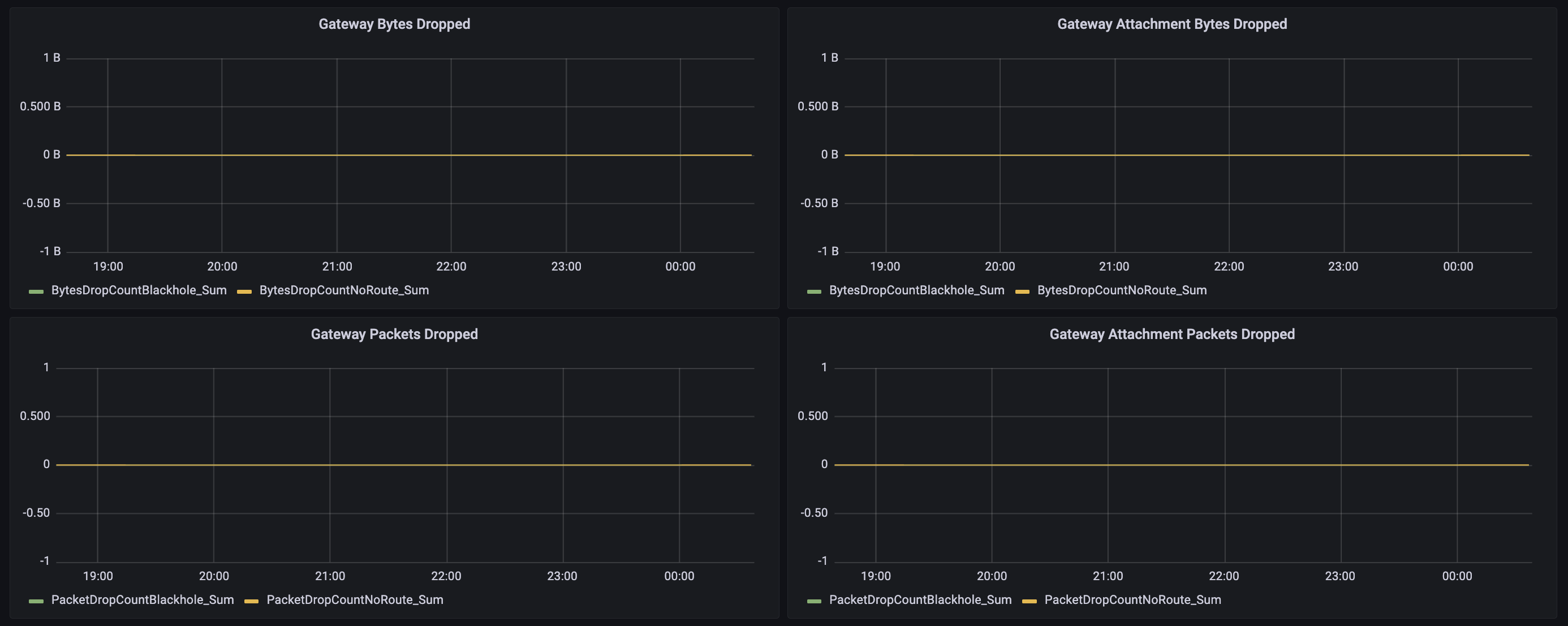Toggle PacketDropCountBlackhole_Sum in Gateway Packets Dropped
1568x626 pixels.
(x=143, y=600)
